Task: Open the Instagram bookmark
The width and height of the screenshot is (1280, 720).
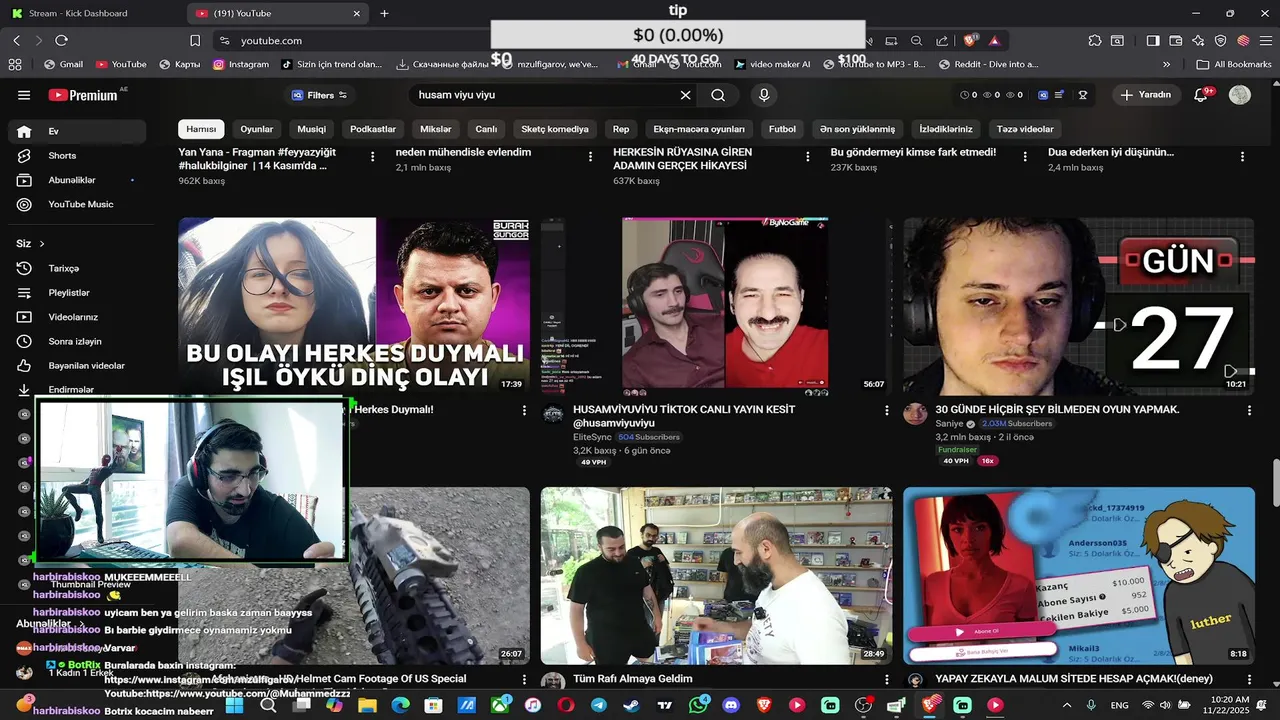Action: pyautogui.click(x=240, y=64)
